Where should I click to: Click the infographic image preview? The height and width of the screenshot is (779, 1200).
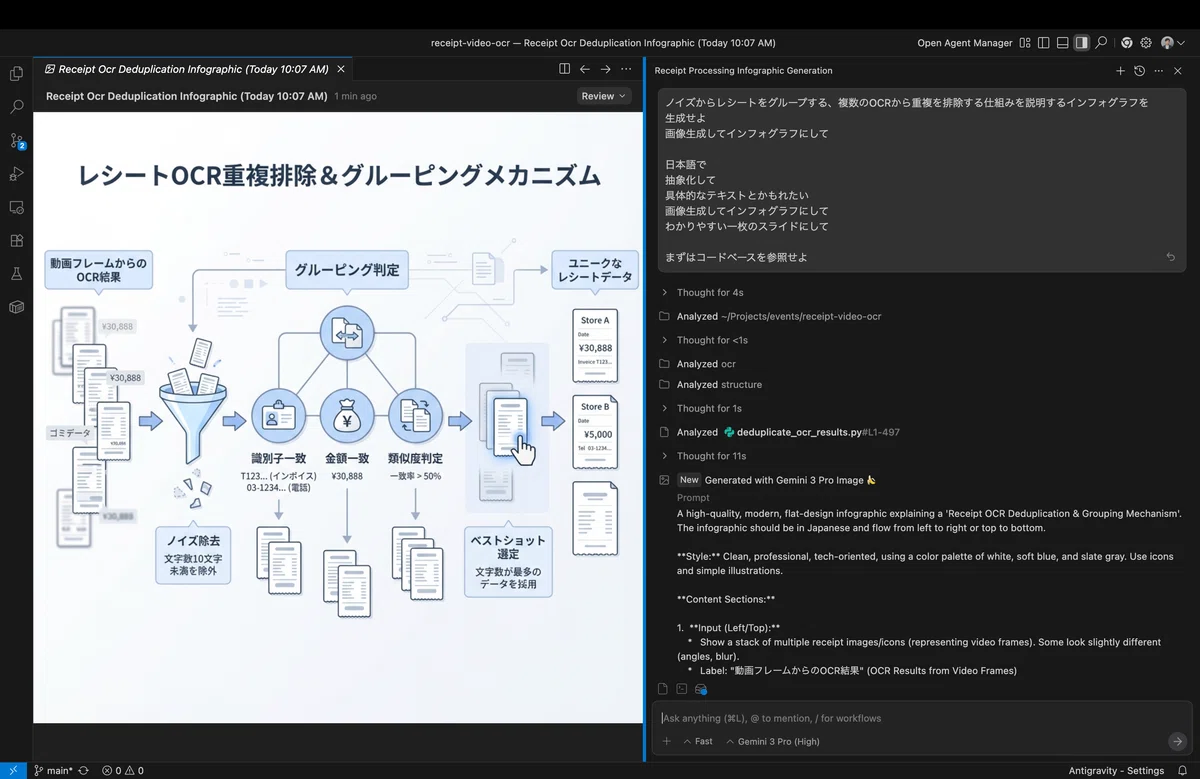click(338, 417)
